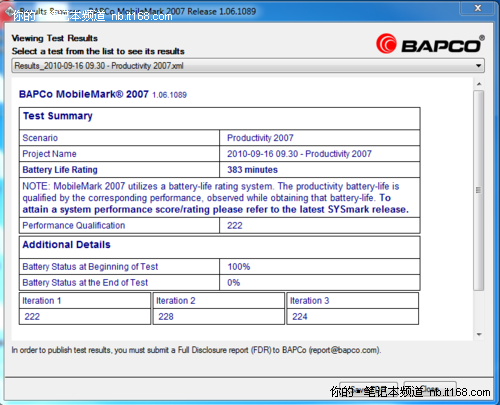Image resolution: width=500 pixels, height=405 pixels.
Task: Click the scrollbar up arrow in results pane
Action: (x=479, y=84)
